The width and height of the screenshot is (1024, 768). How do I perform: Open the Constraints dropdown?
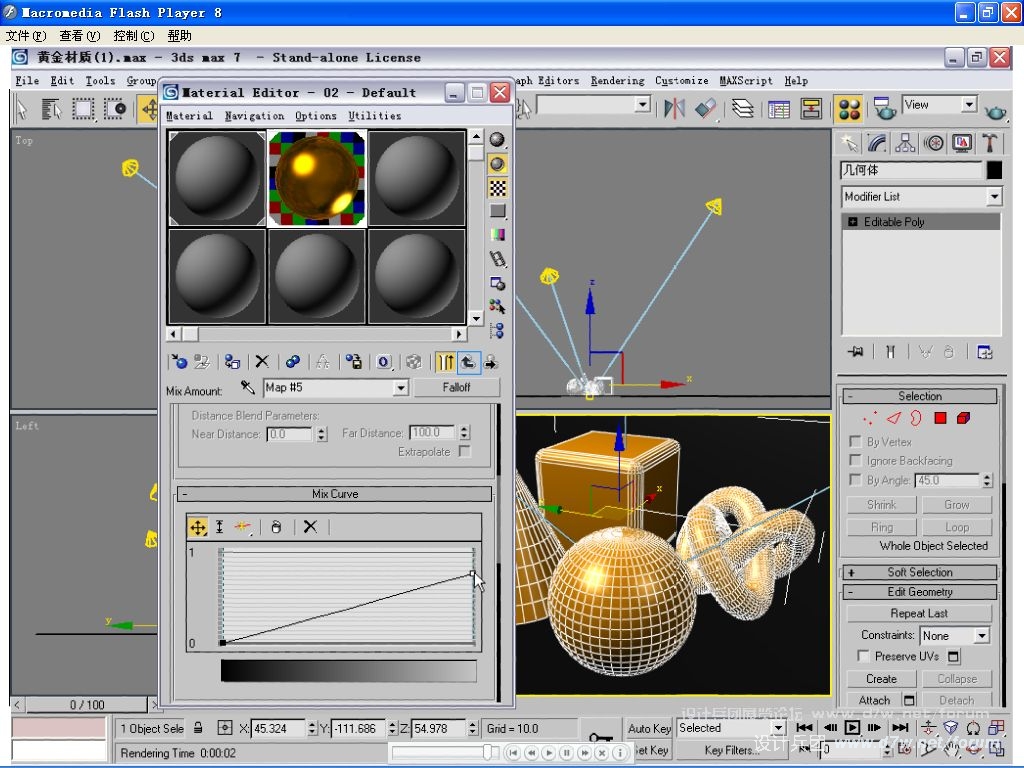pos(981,635)
